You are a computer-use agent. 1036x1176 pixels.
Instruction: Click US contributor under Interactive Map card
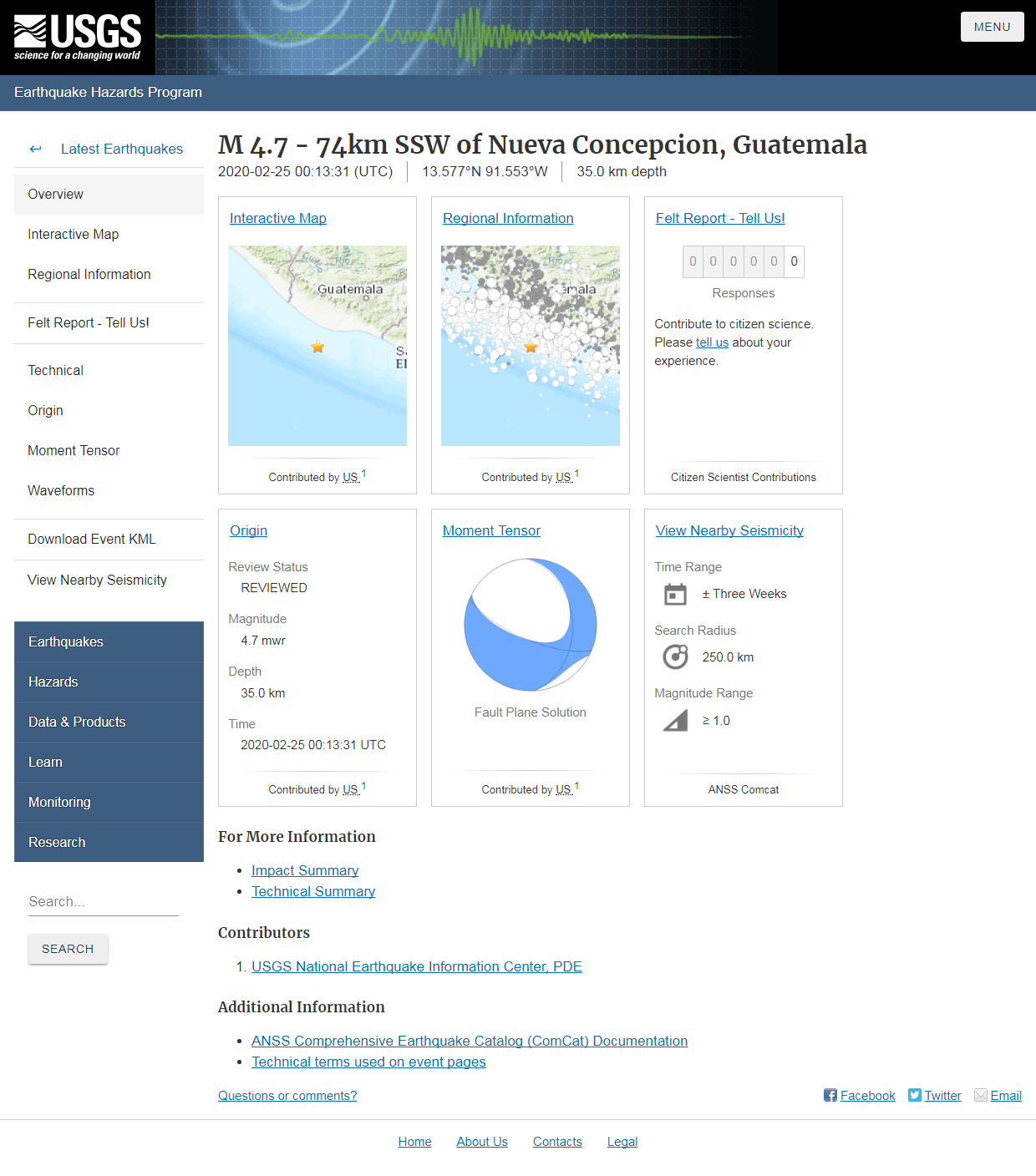[x=351, y=477]
